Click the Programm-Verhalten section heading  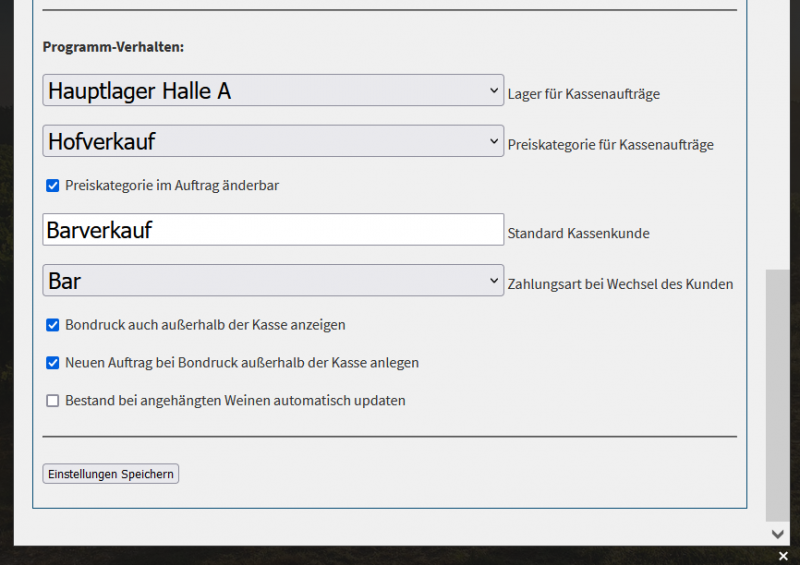coord(113,47)
